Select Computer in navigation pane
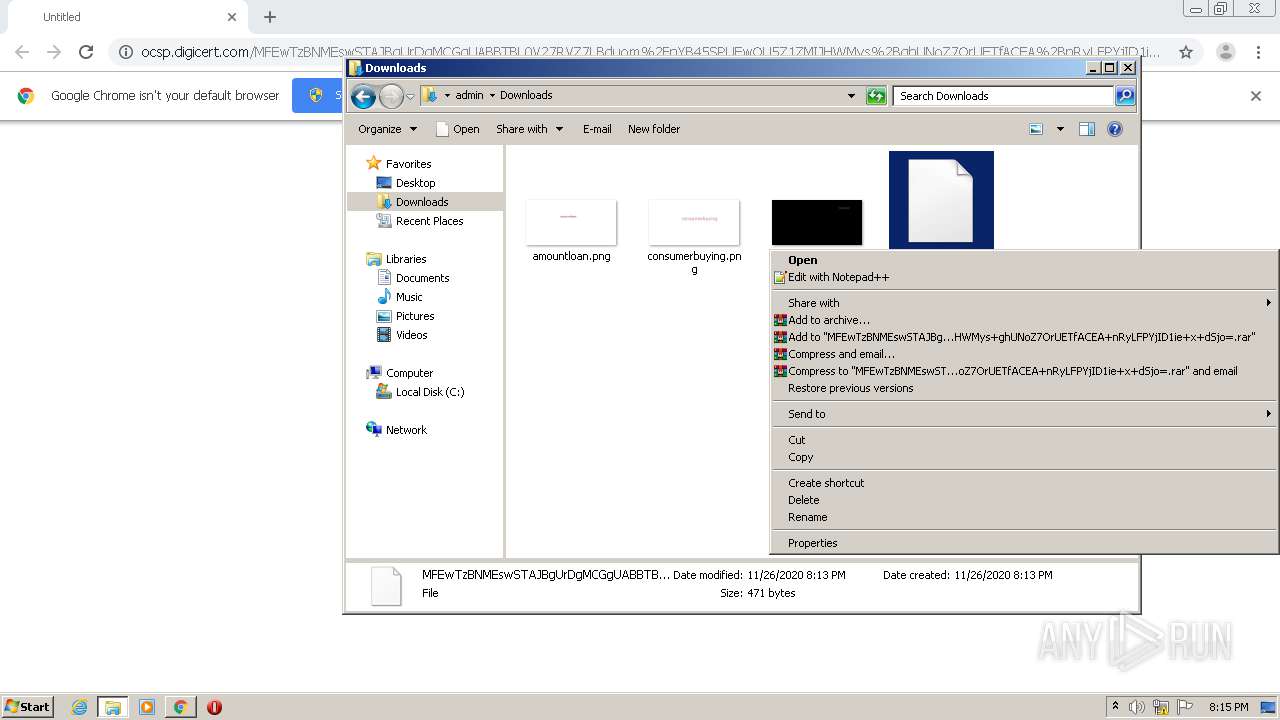The width and height of the screenshot is (1280, 720). pos(409,373)
